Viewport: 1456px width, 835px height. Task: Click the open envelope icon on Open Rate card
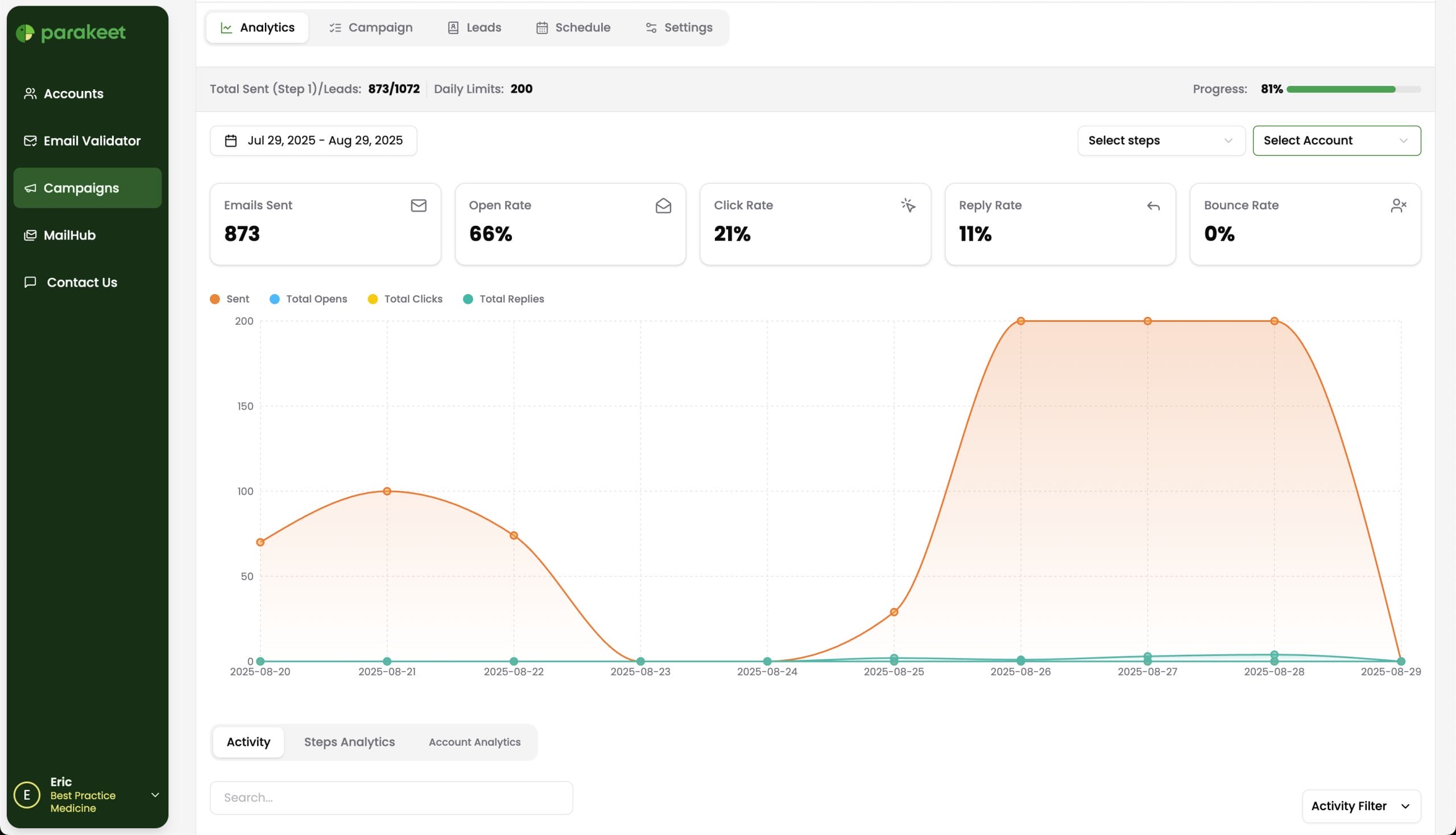(663, 205)
